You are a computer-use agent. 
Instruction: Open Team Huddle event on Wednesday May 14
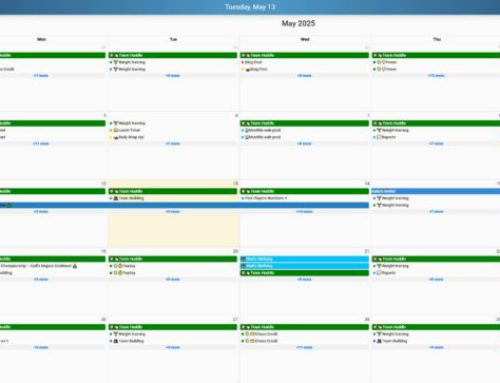[x=304, y=191]
